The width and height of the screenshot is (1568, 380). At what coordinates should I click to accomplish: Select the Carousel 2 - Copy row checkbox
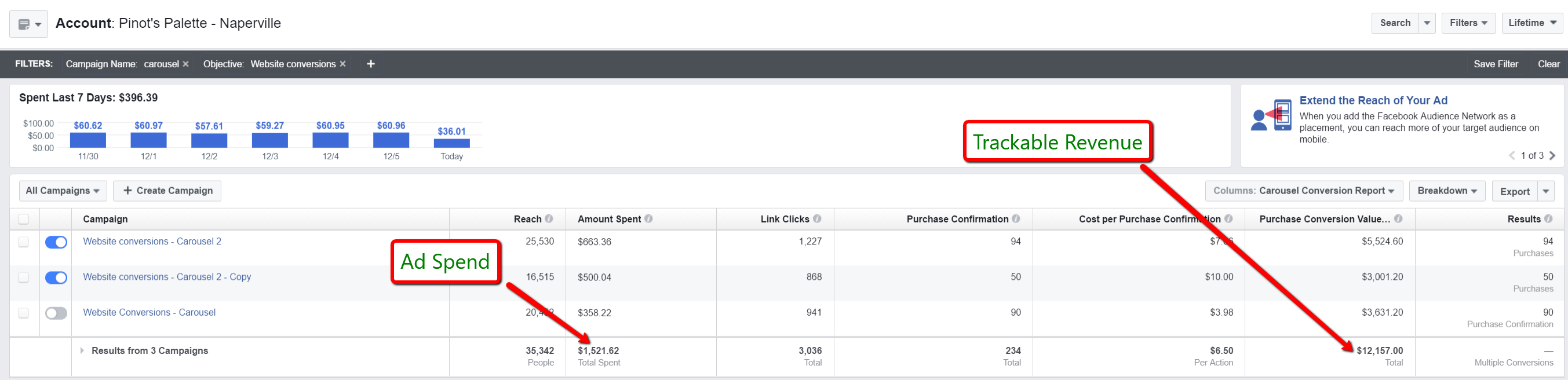(x=24, y=277)
